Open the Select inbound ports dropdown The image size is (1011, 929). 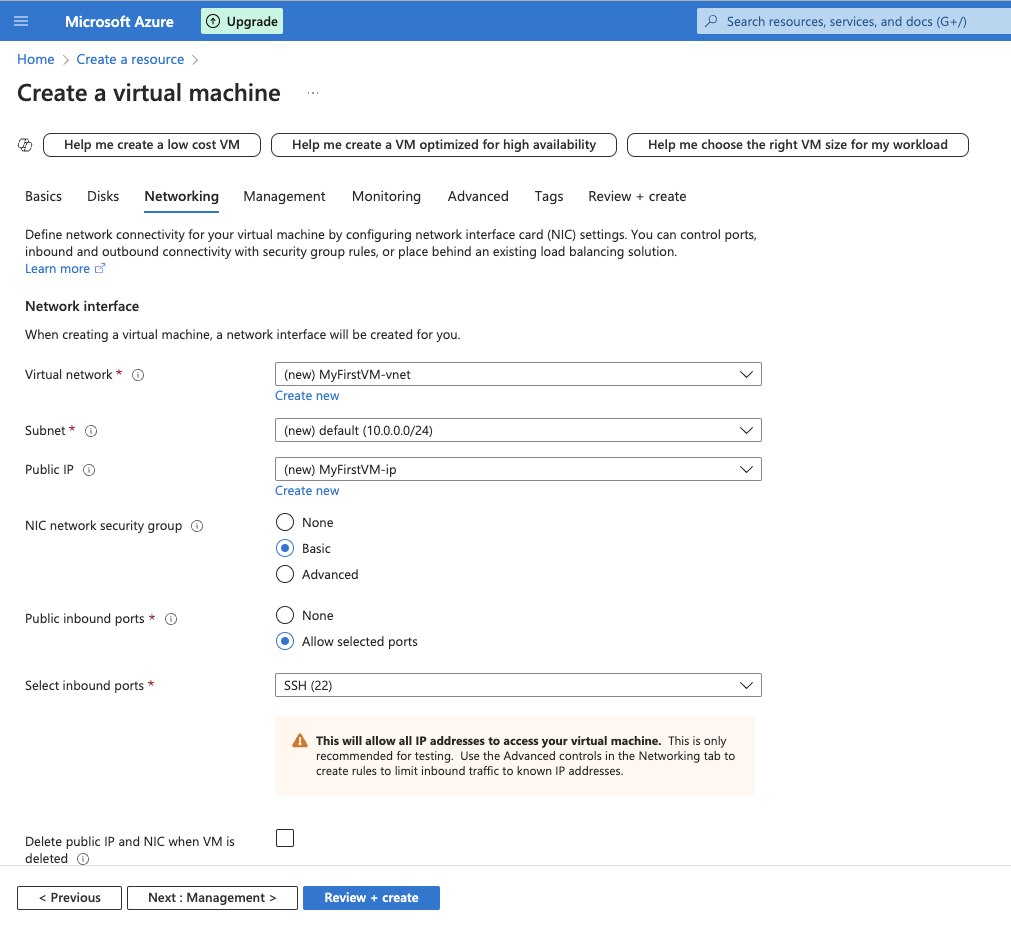518,685
